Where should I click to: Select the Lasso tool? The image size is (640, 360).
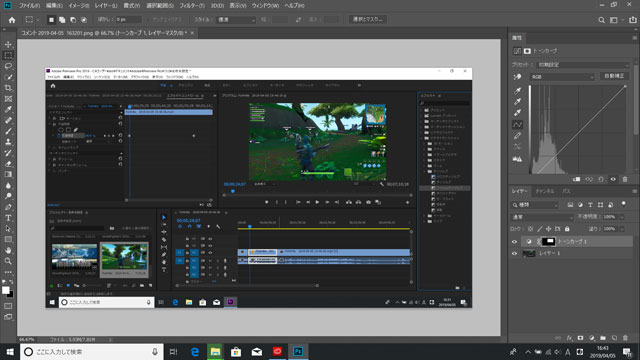coord(8,66)
